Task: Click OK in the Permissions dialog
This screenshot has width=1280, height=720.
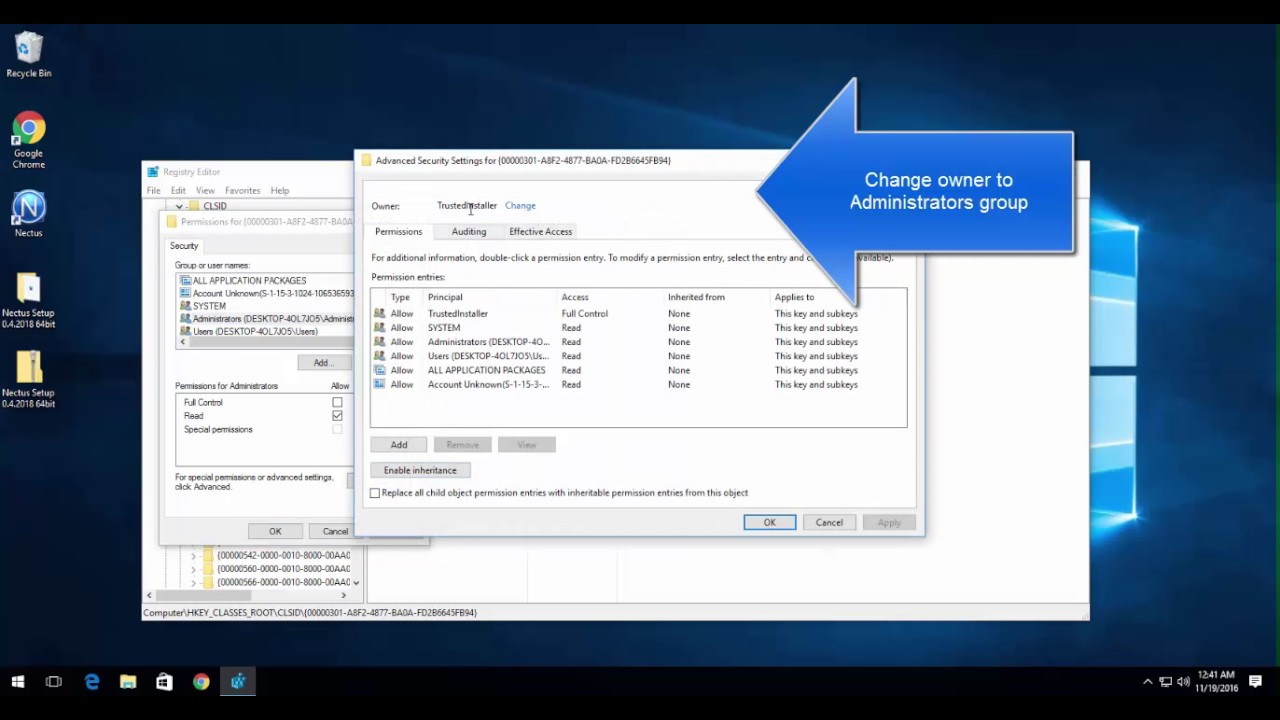Action: [x=275, y=531]
